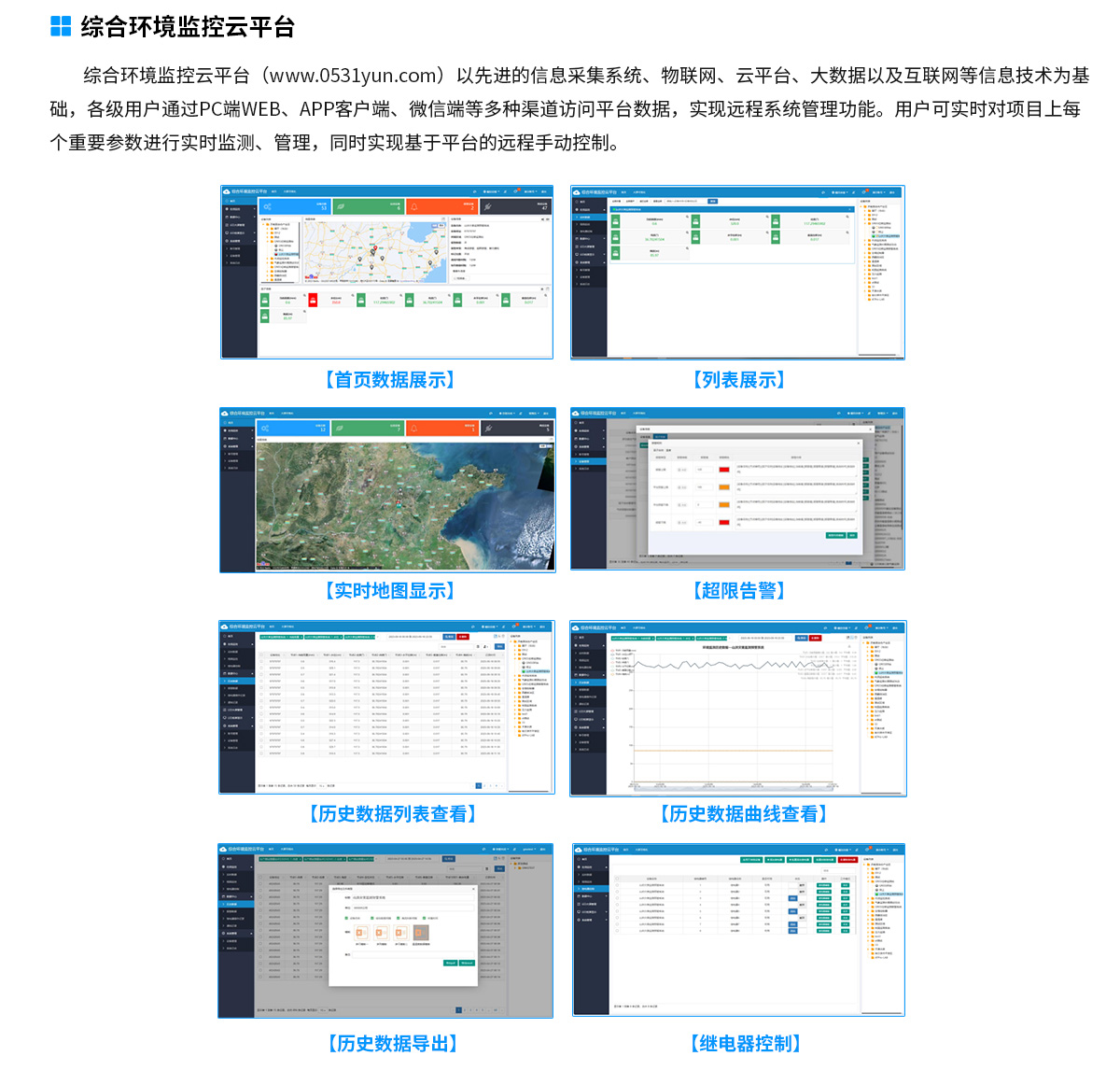Check a green option checkbox in the export dialog
Image resolution: width=1120 pixels, height=1070 pixels.
pos(347,918)
